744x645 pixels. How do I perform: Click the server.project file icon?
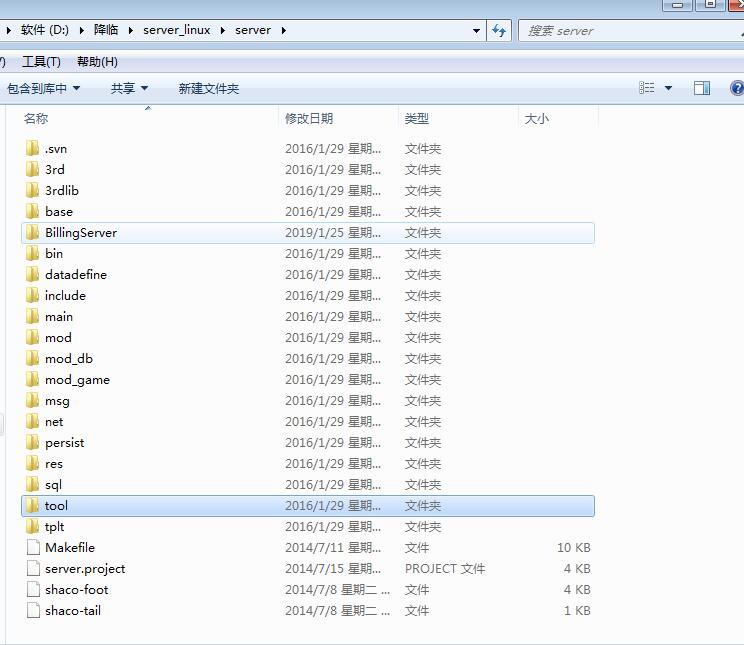pos(33,568)
